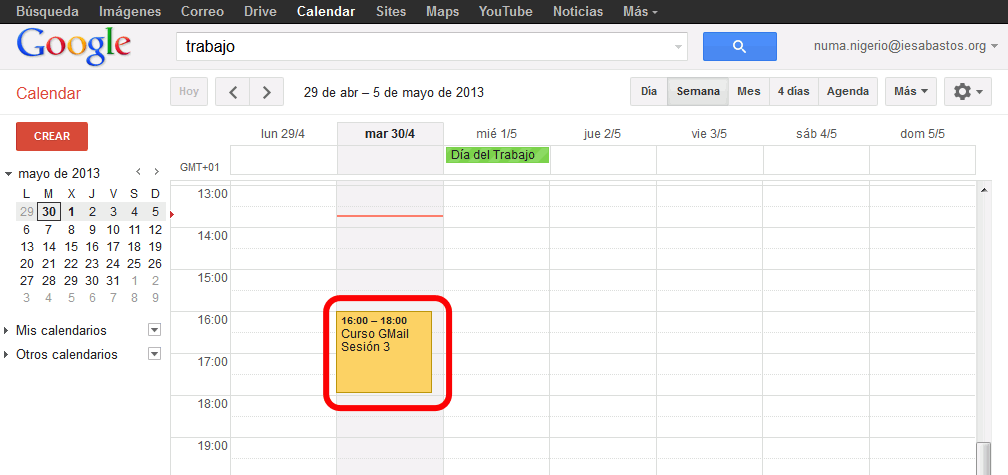Screen dimensions: 1008x475
Task: Click the red CREAR button
Action: pyautogui.click(x=52, y=136)
